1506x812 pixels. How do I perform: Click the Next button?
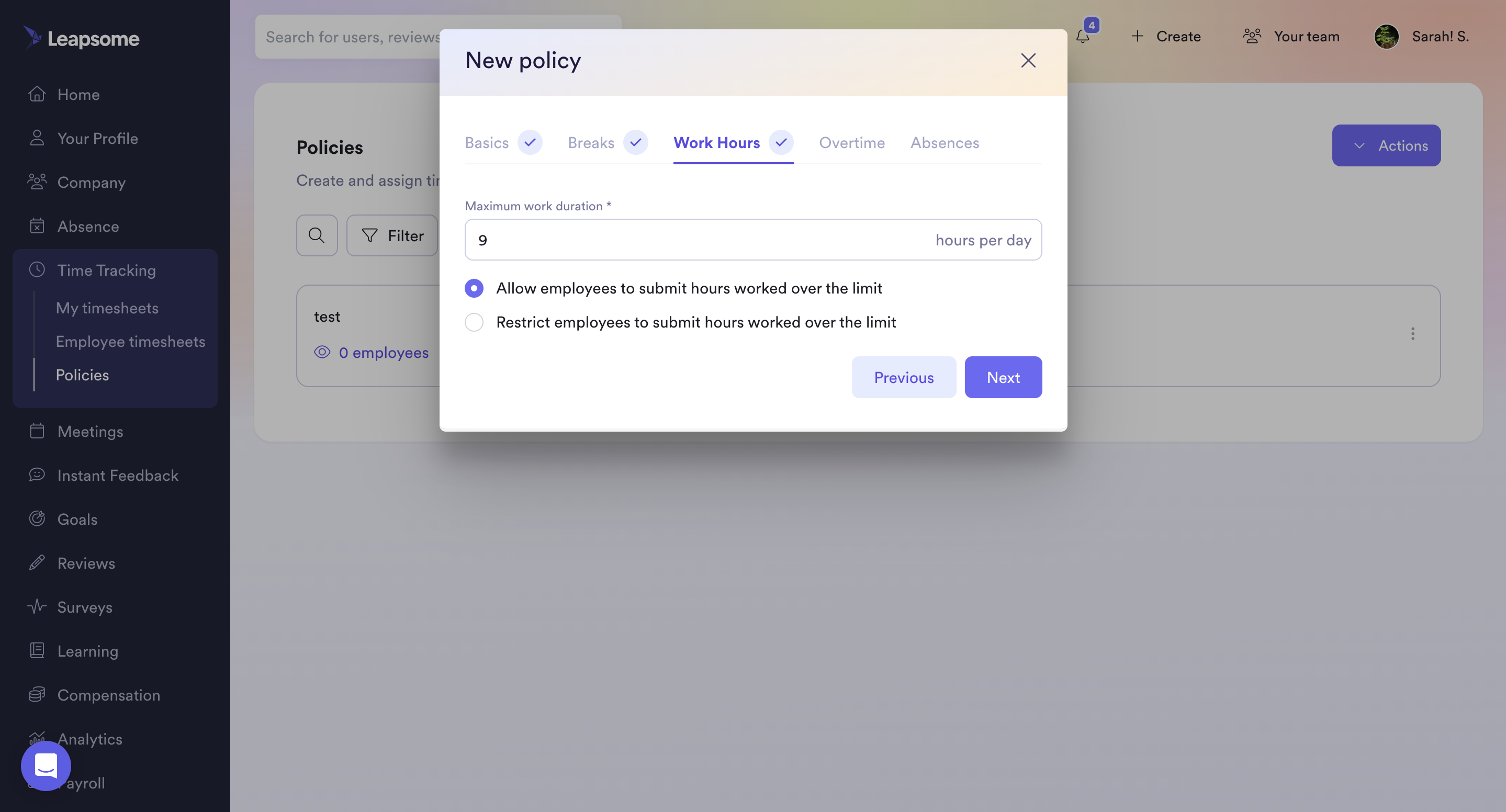coord(1003,378)
